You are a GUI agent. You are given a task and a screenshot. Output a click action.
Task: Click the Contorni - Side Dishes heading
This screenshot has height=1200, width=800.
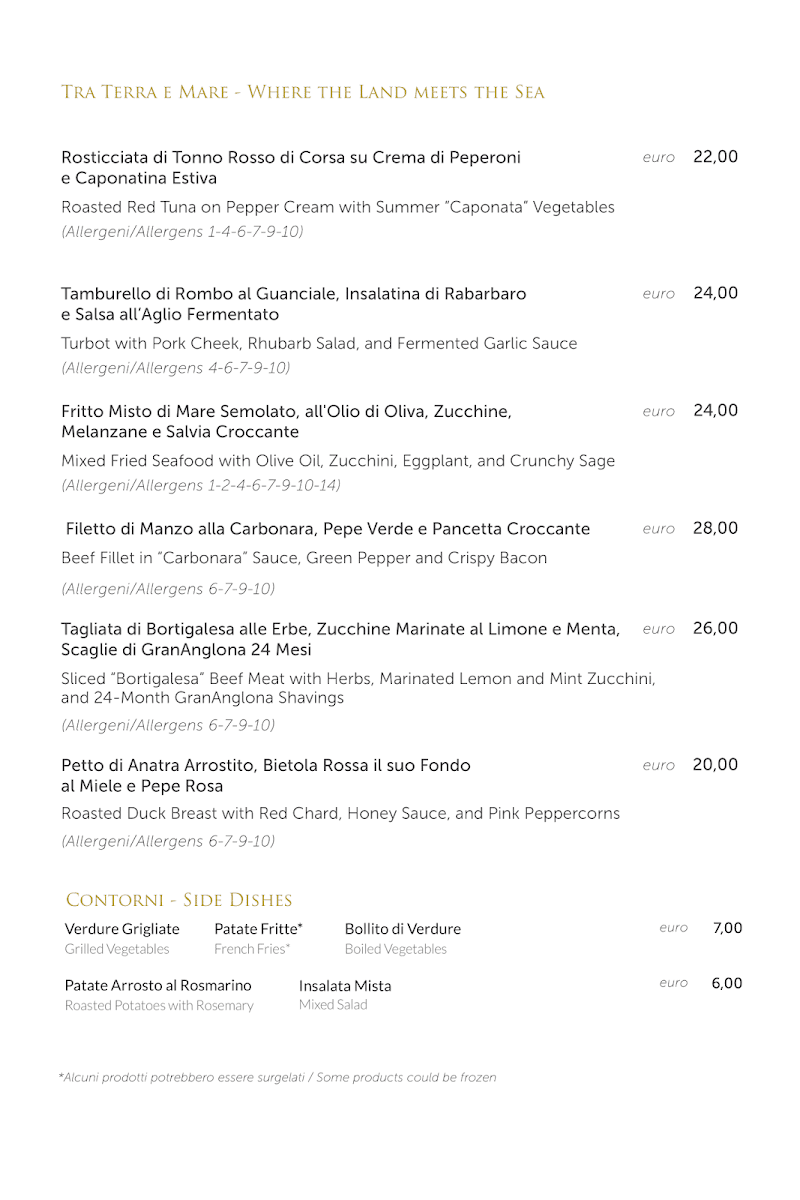(x=179, y=900)
